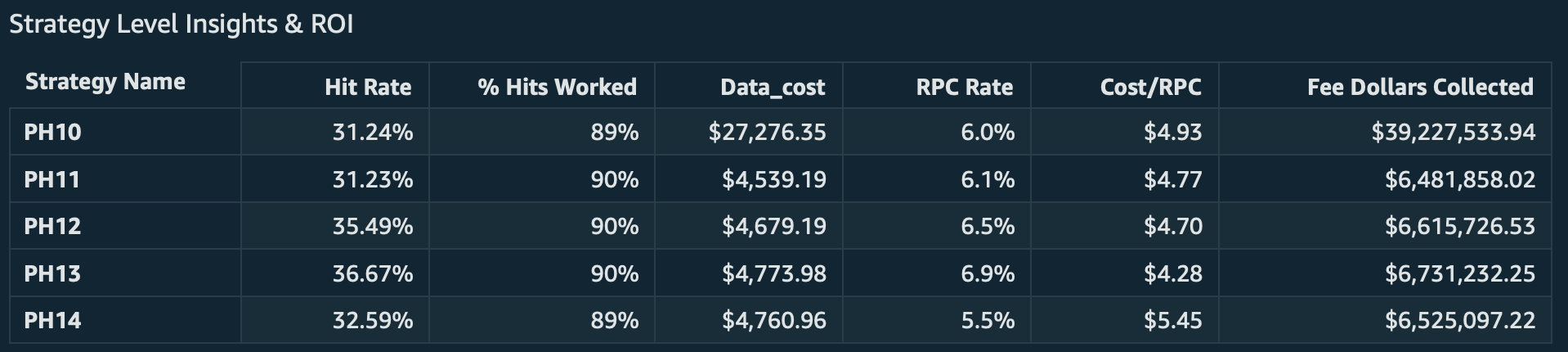Click PH12 RPC rate 6.5% cell

point(988,226)
